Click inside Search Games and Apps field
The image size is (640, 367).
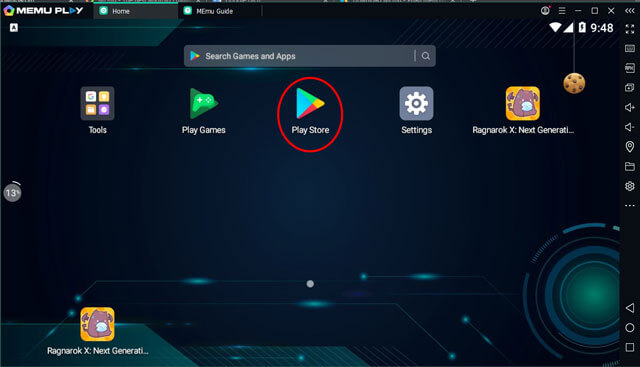point(309,56)
